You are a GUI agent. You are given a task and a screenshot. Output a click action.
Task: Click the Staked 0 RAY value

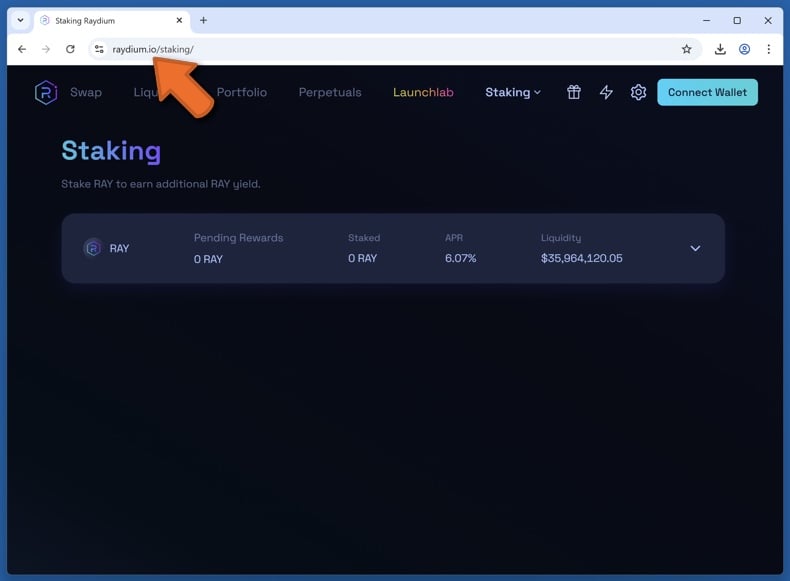tap(362, 258)
